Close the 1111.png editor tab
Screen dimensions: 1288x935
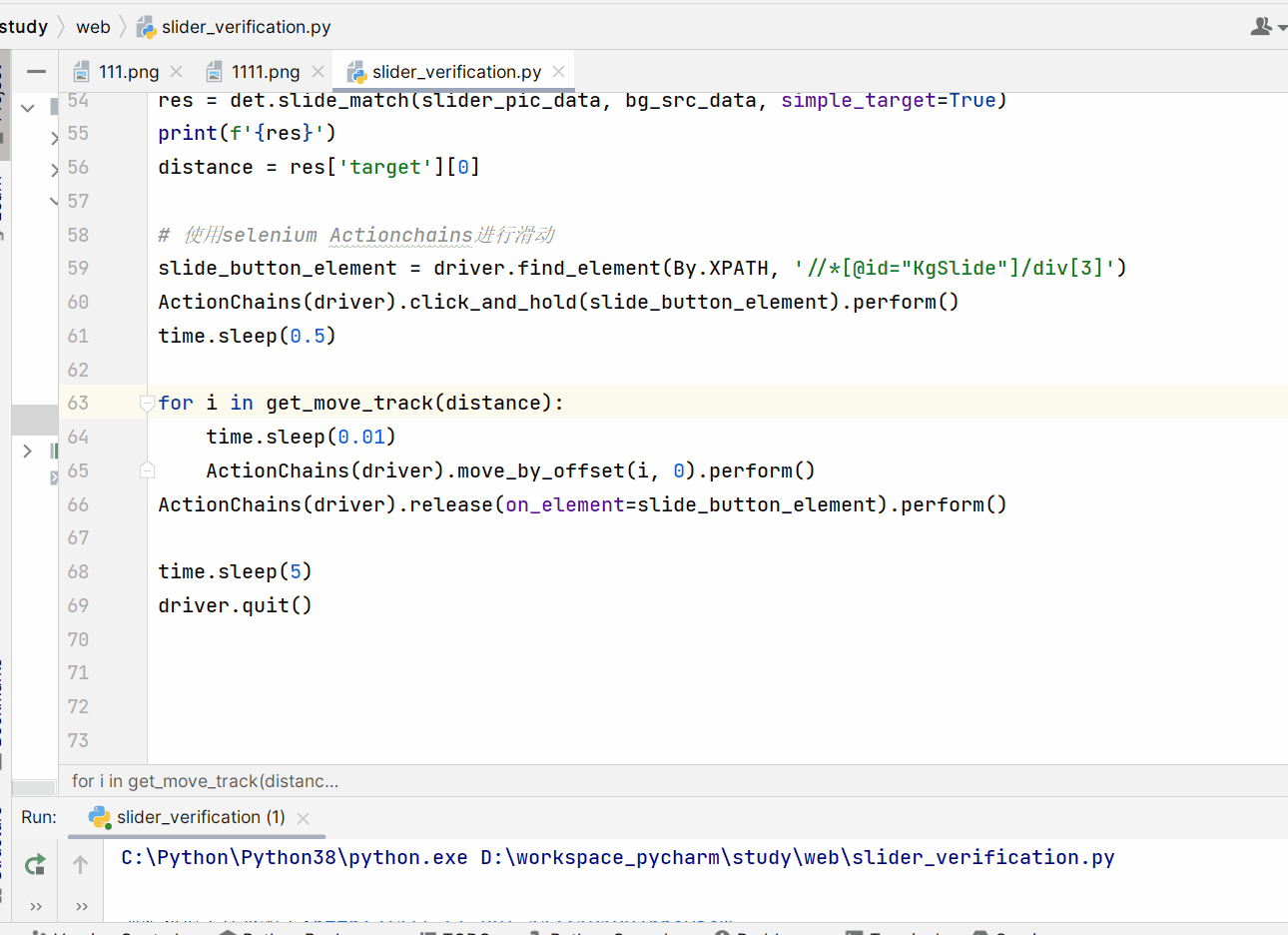[318, 72]
